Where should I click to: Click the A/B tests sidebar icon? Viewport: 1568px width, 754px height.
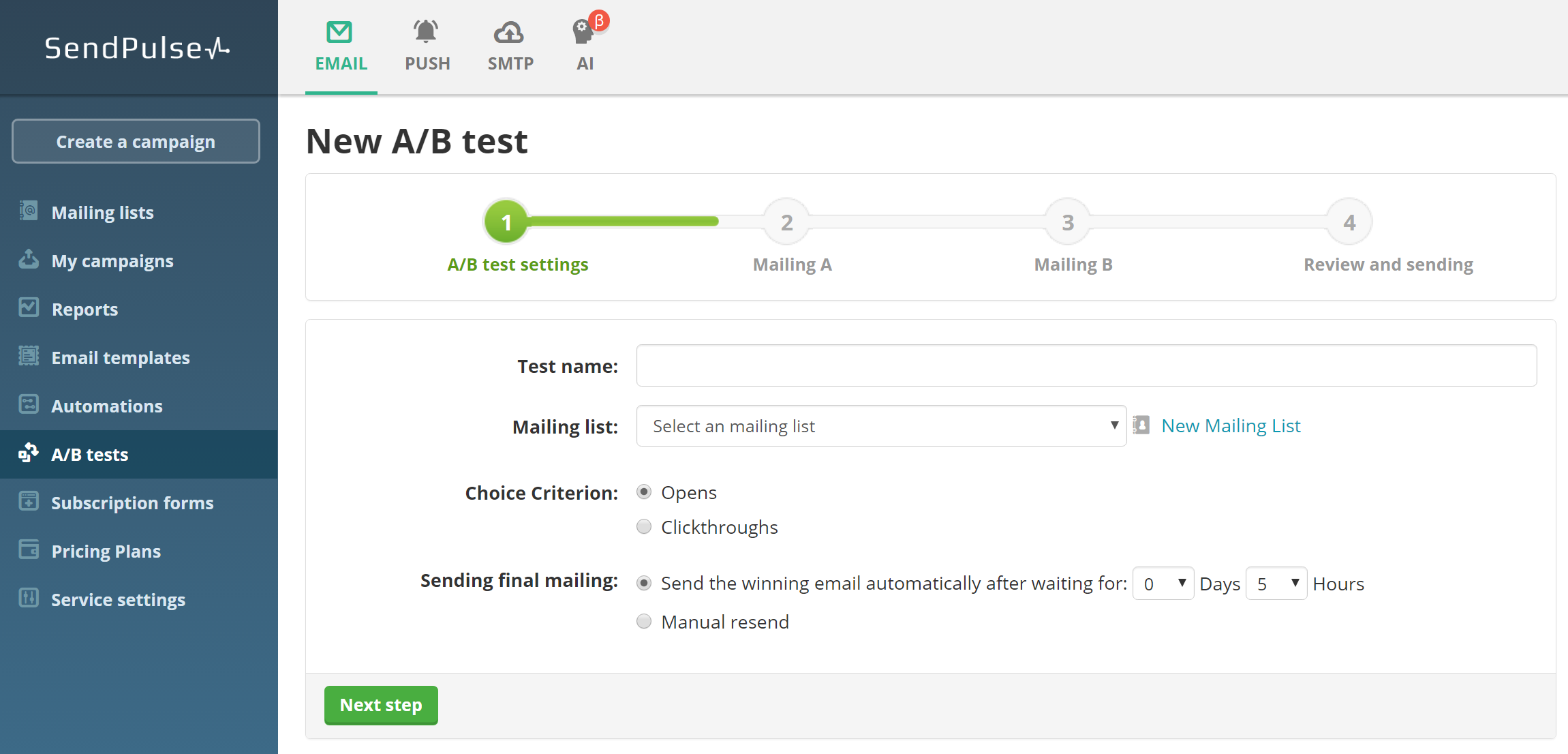29,452
